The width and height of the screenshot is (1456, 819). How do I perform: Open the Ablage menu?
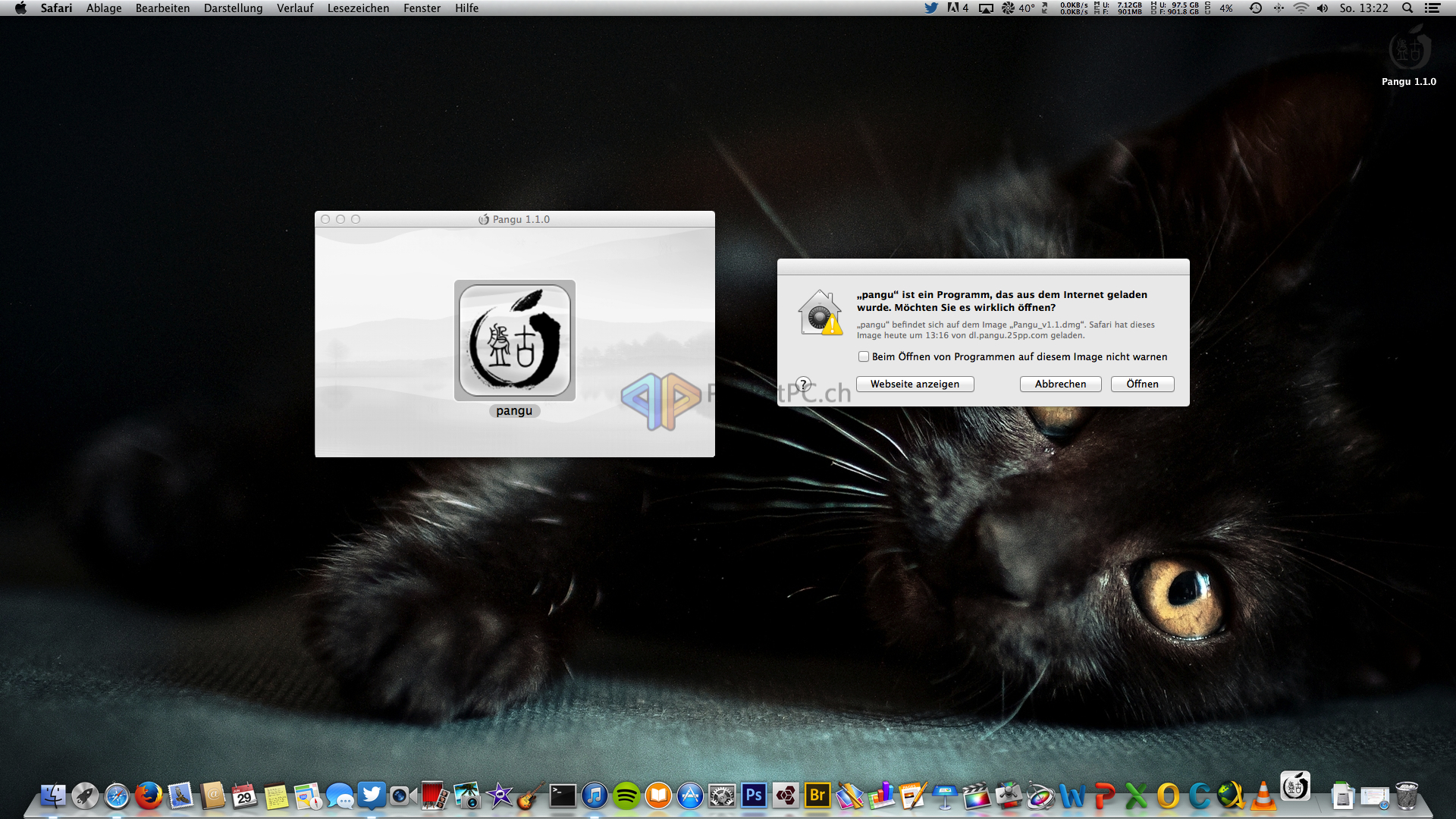104,8
